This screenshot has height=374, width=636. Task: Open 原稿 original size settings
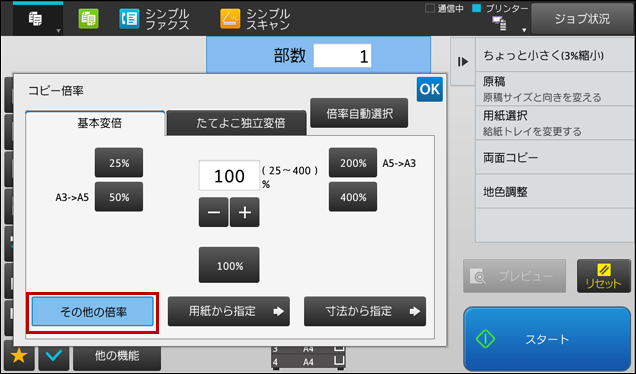[x=555, y=89]
